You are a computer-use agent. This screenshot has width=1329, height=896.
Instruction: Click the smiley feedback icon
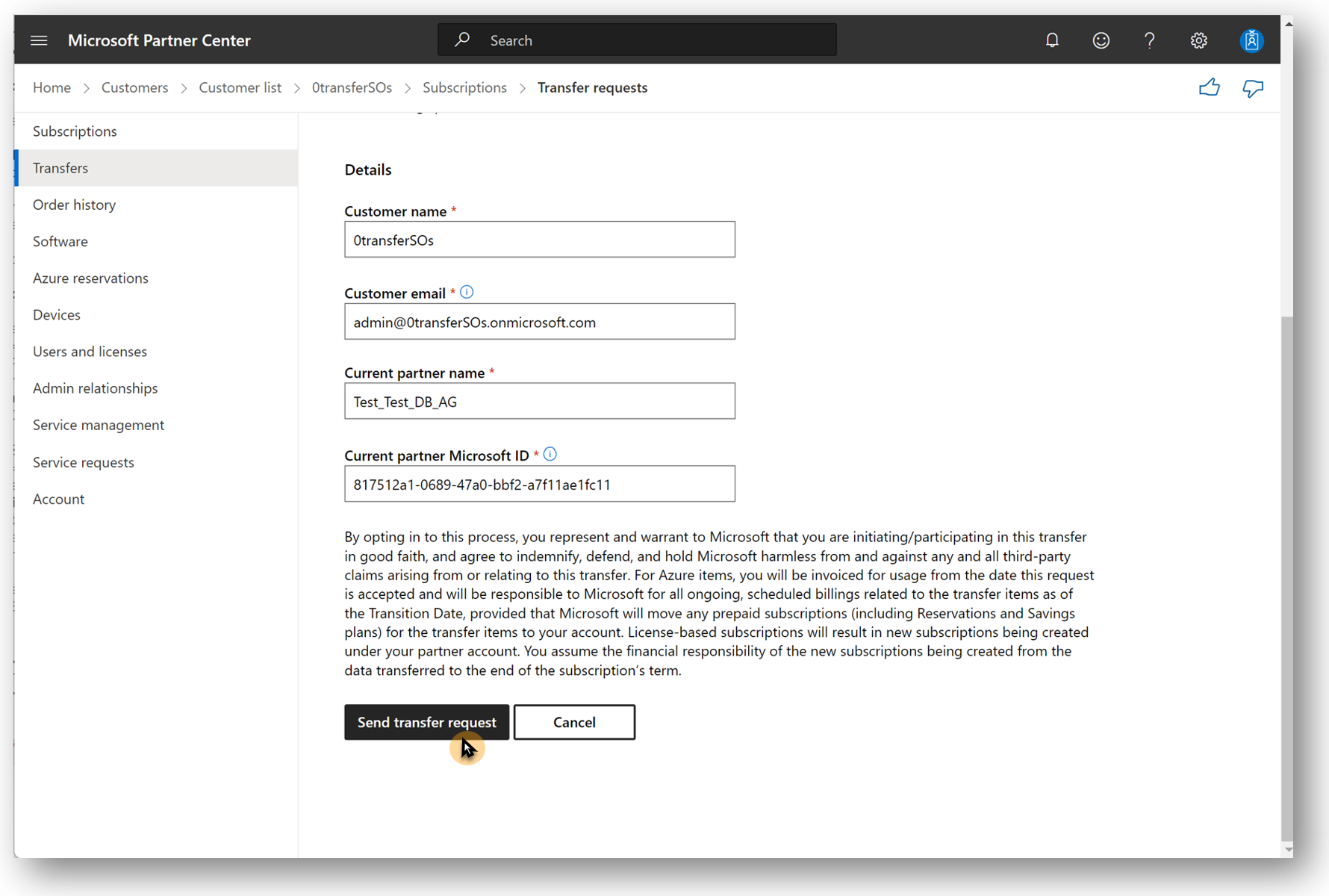point(1101,40)
